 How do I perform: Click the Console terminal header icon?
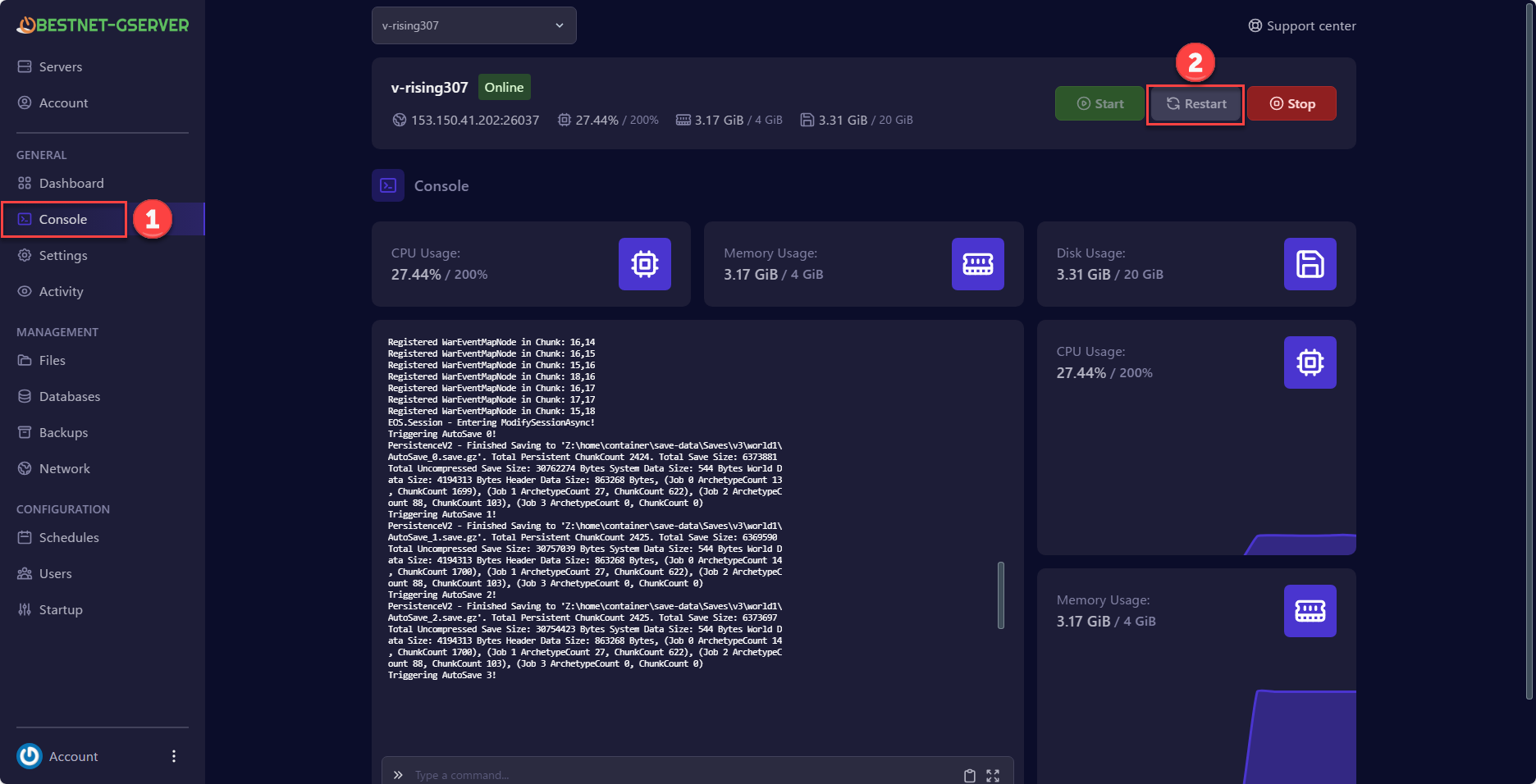(x=388, y=185)
